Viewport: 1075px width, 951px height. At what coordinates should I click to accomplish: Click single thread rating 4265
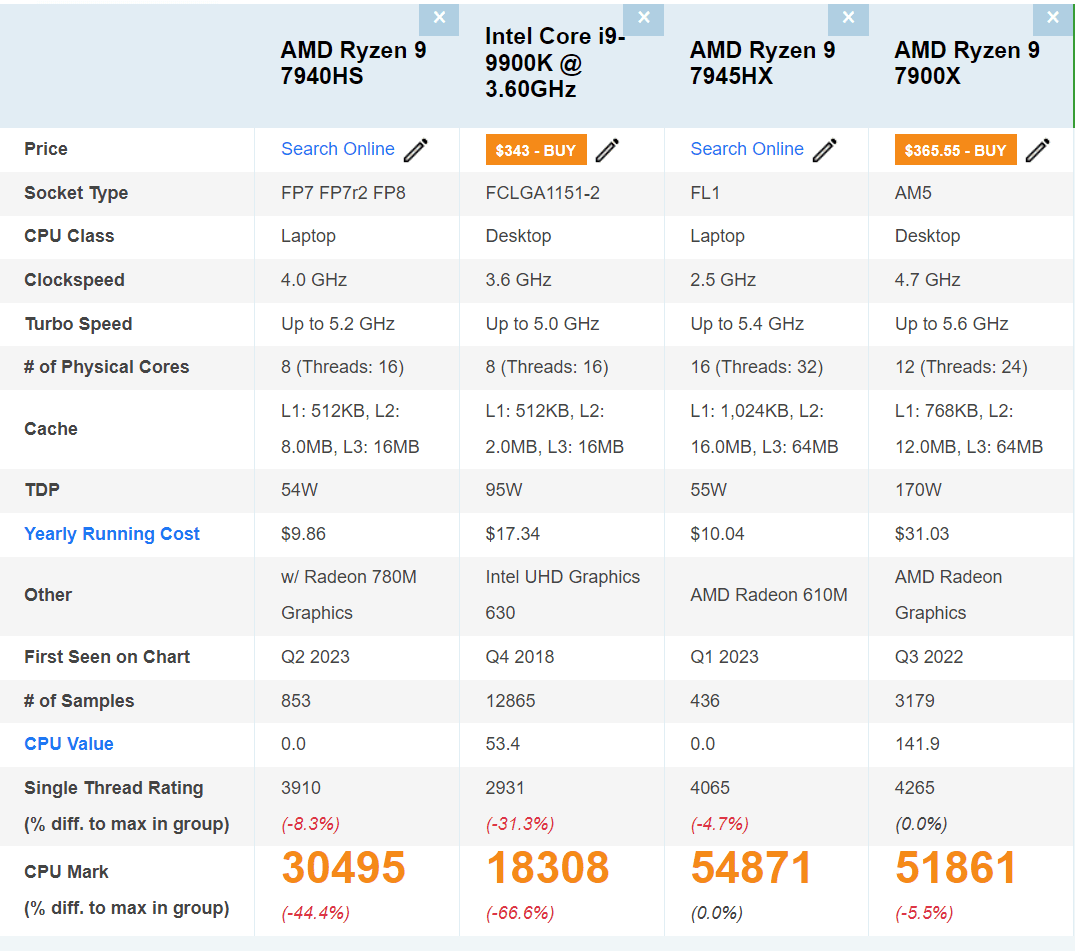point(915,788)
